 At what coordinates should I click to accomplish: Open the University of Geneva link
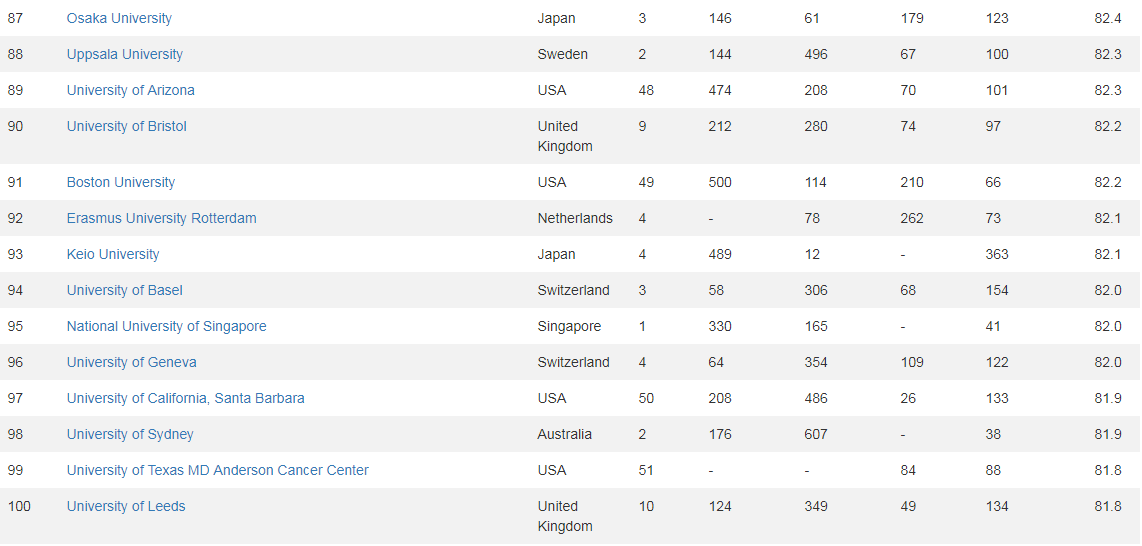pos(132,363)
